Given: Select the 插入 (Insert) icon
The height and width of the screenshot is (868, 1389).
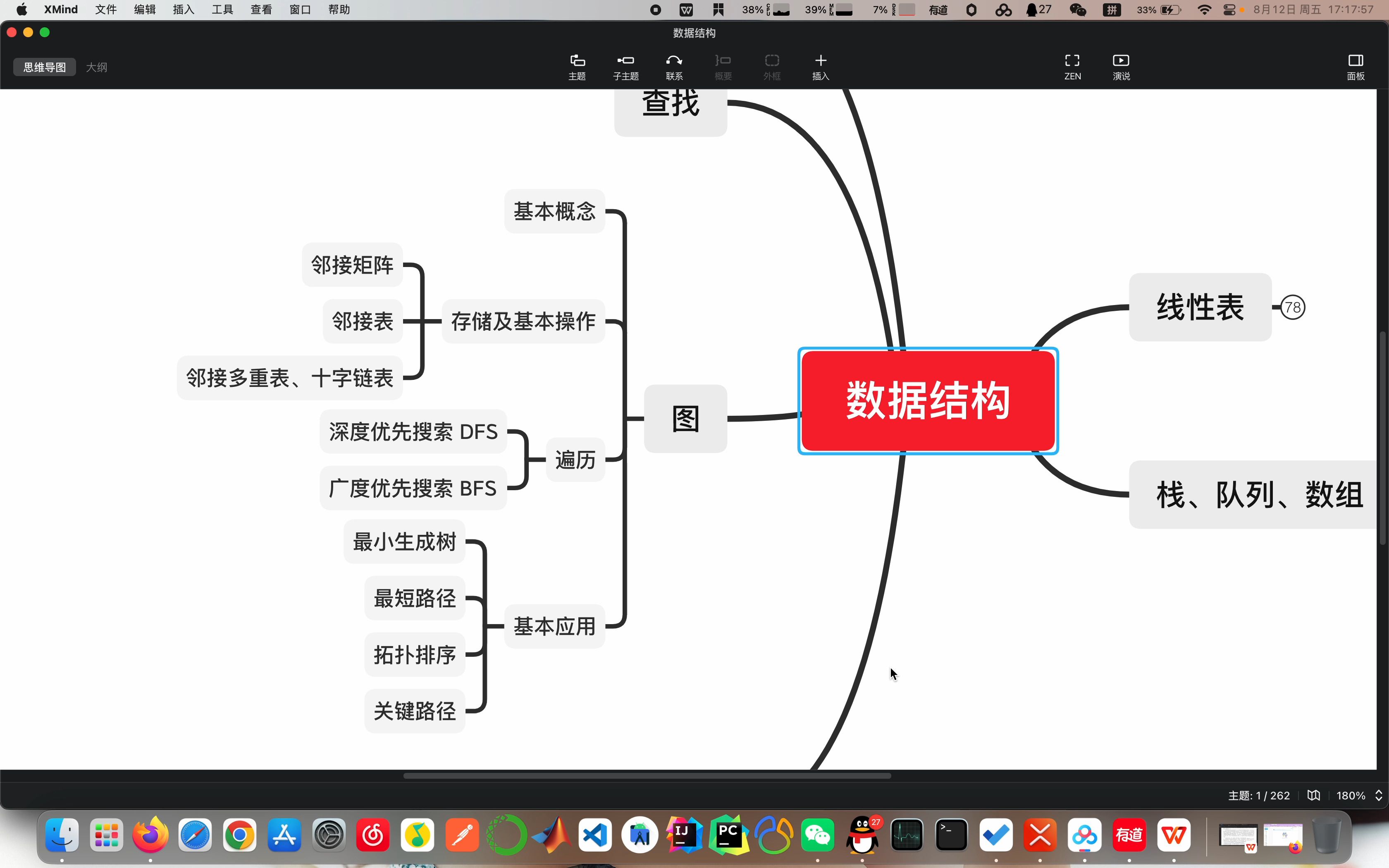Looking at the screenshot, I should (x=820, y=66).
